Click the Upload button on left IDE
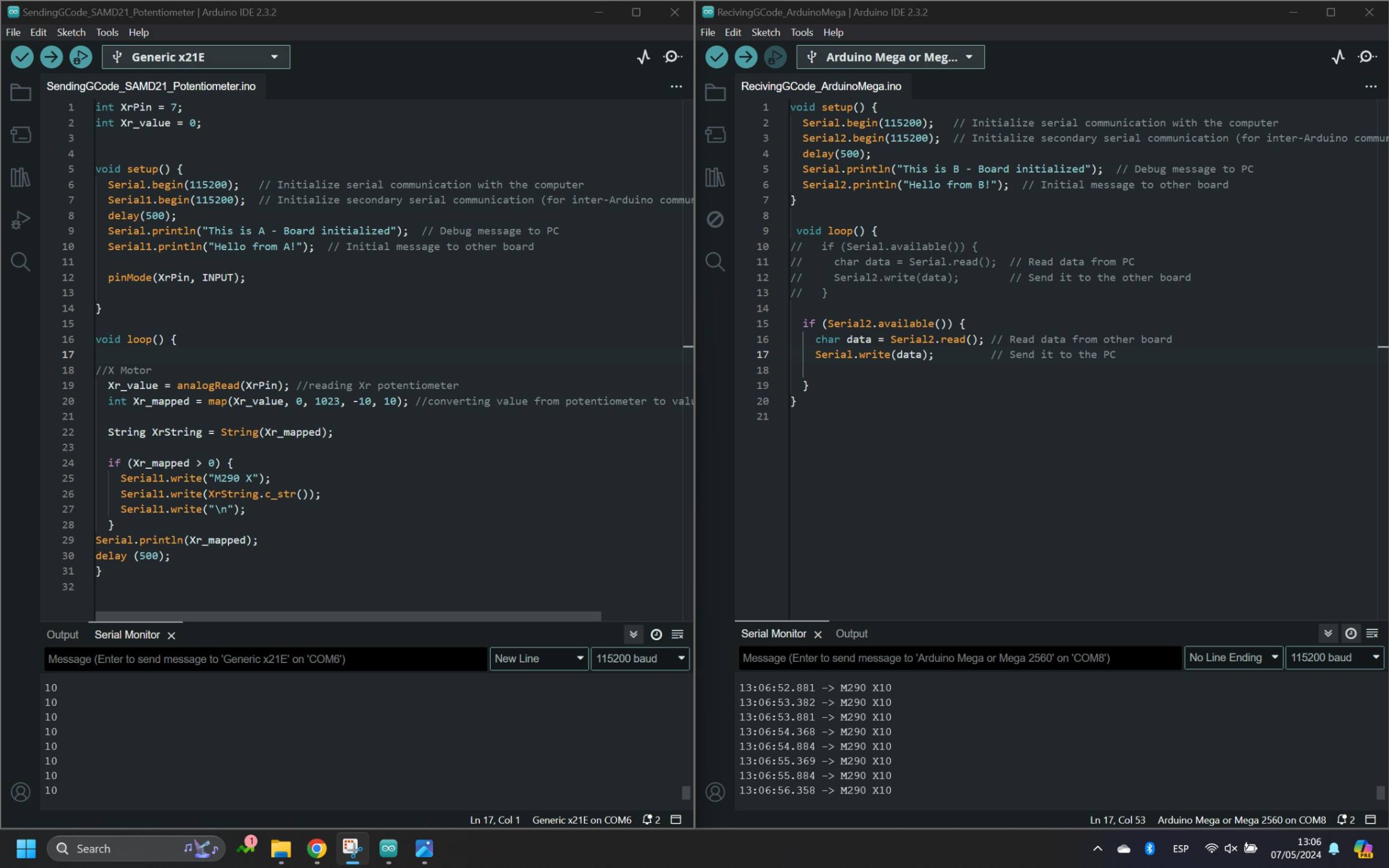Screen dimensions: 1389x868 pos(51,56)
